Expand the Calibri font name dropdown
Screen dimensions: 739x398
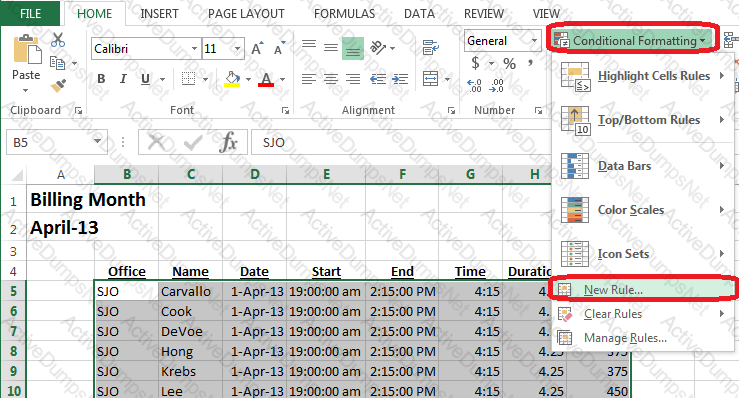tap(194, 49)
